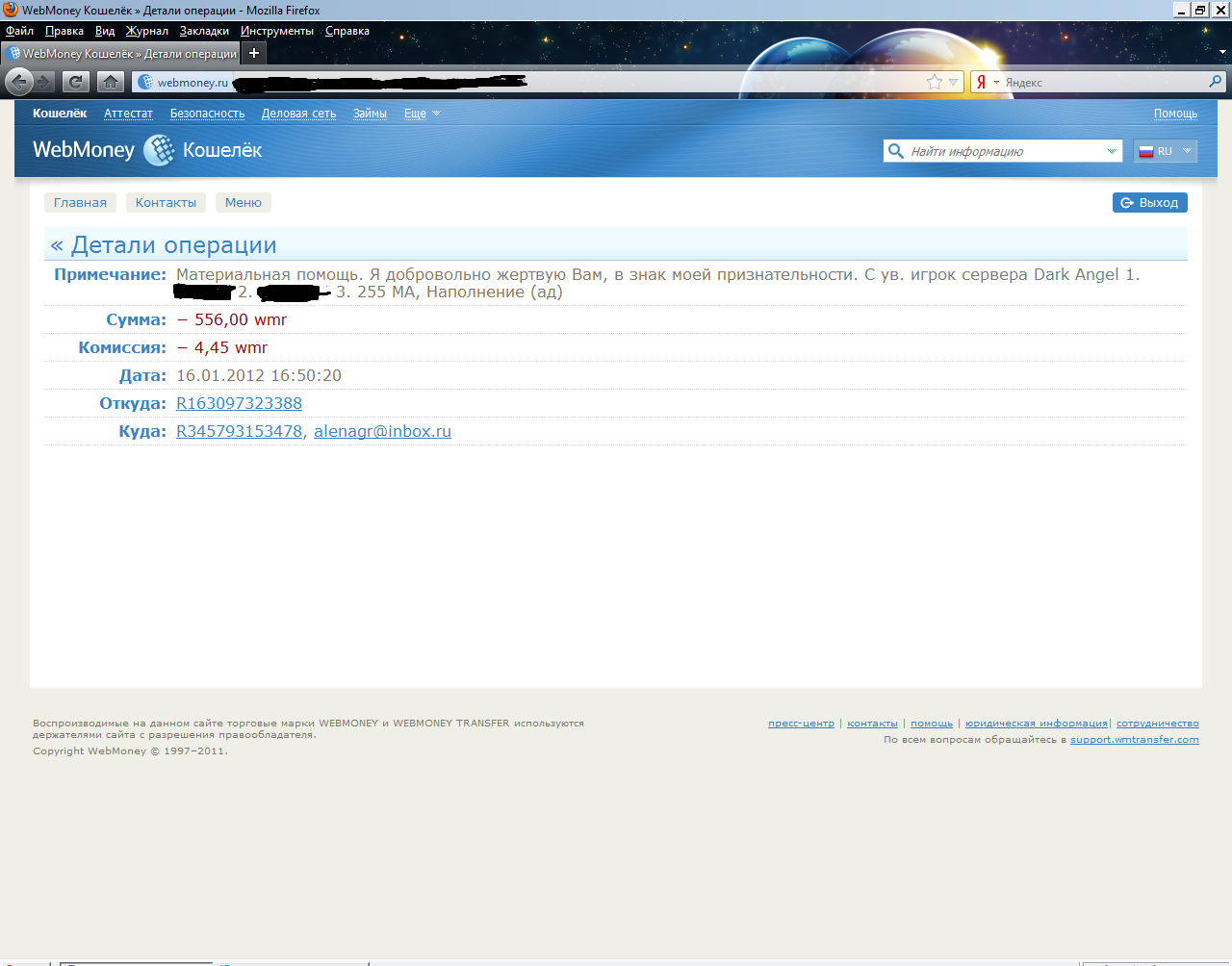Image resolution: width=1232 pixels, height=966 pixels.
Task: Open the Деловая сеть link
Action: [298, 114]
